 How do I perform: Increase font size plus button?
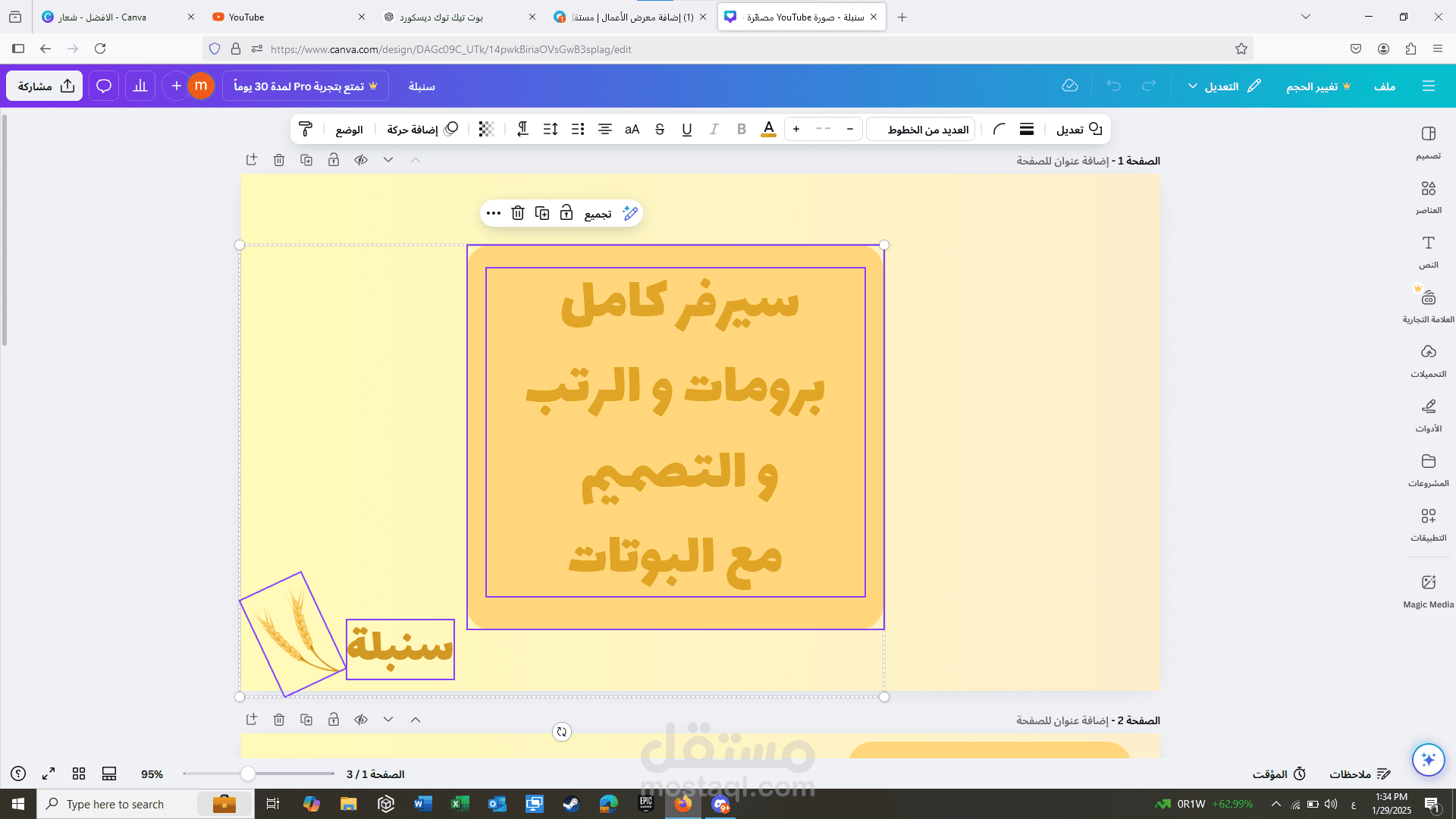(796, 129)
